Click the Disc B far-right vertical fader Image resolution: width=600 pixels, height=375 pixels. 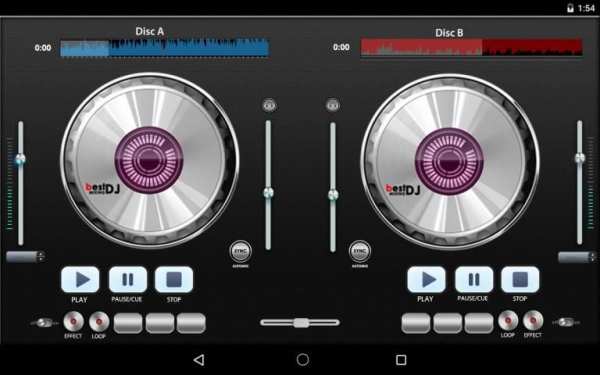(580, 182)
